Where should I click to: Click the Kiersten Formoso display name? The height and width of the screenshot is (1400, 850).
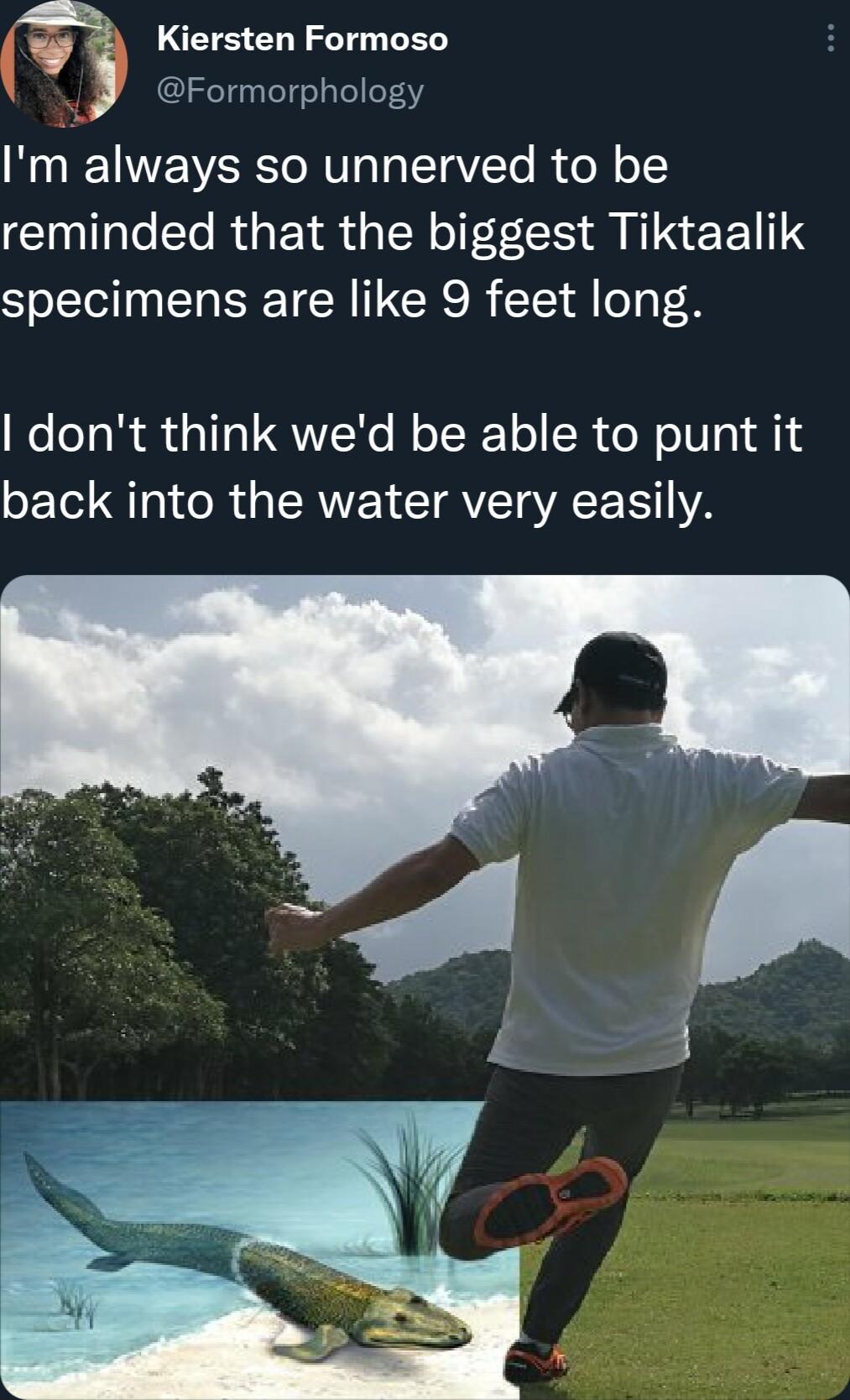[x=302, y=39]
